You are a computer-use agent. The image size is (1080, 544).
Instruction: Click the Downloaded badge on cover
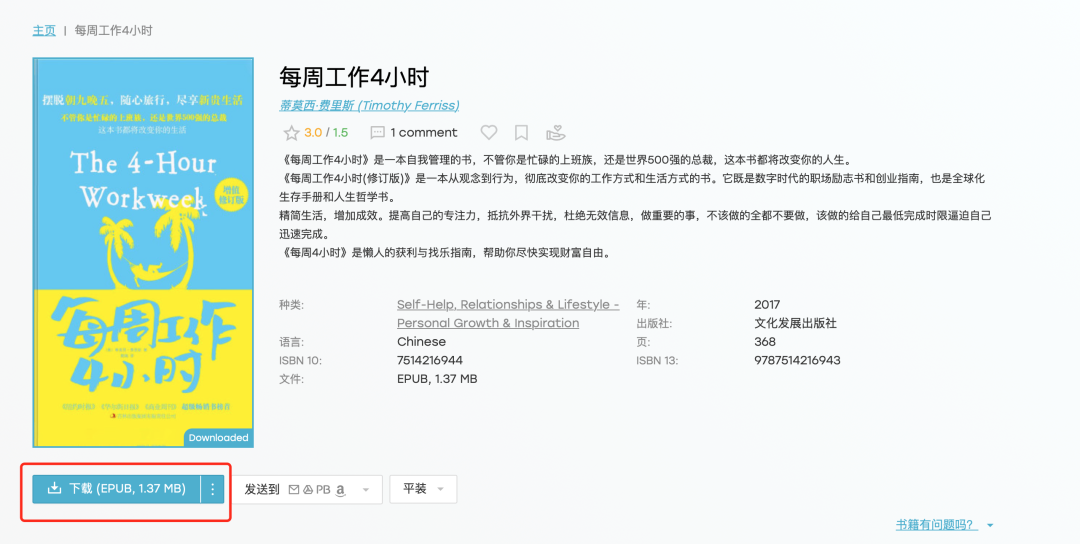218,438
